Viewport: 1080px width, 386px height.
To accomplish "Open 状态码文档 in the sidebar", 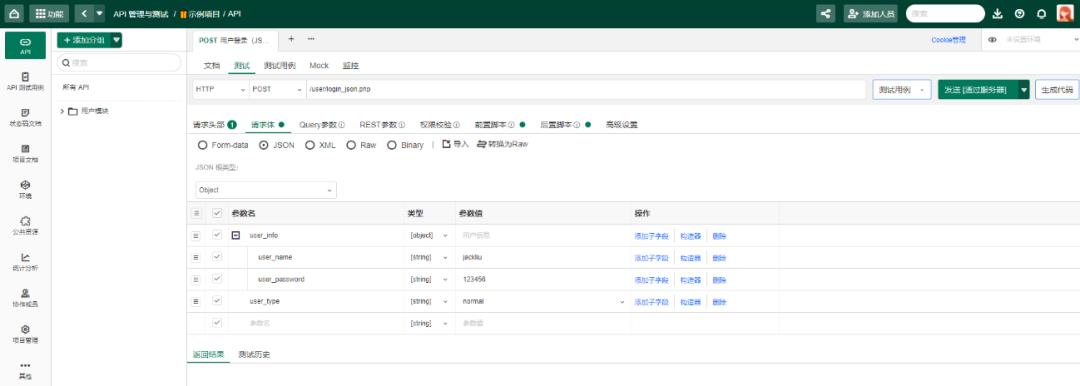I will coord(25,117).
